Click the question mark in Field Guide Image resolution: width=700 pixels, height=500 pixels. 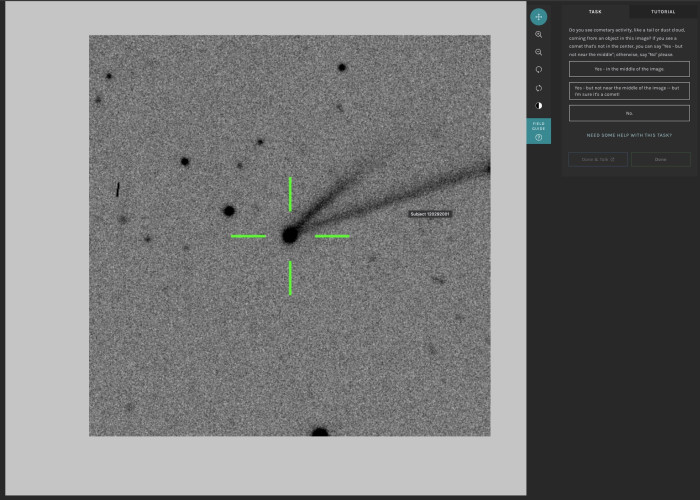click(x=538, y=138)
